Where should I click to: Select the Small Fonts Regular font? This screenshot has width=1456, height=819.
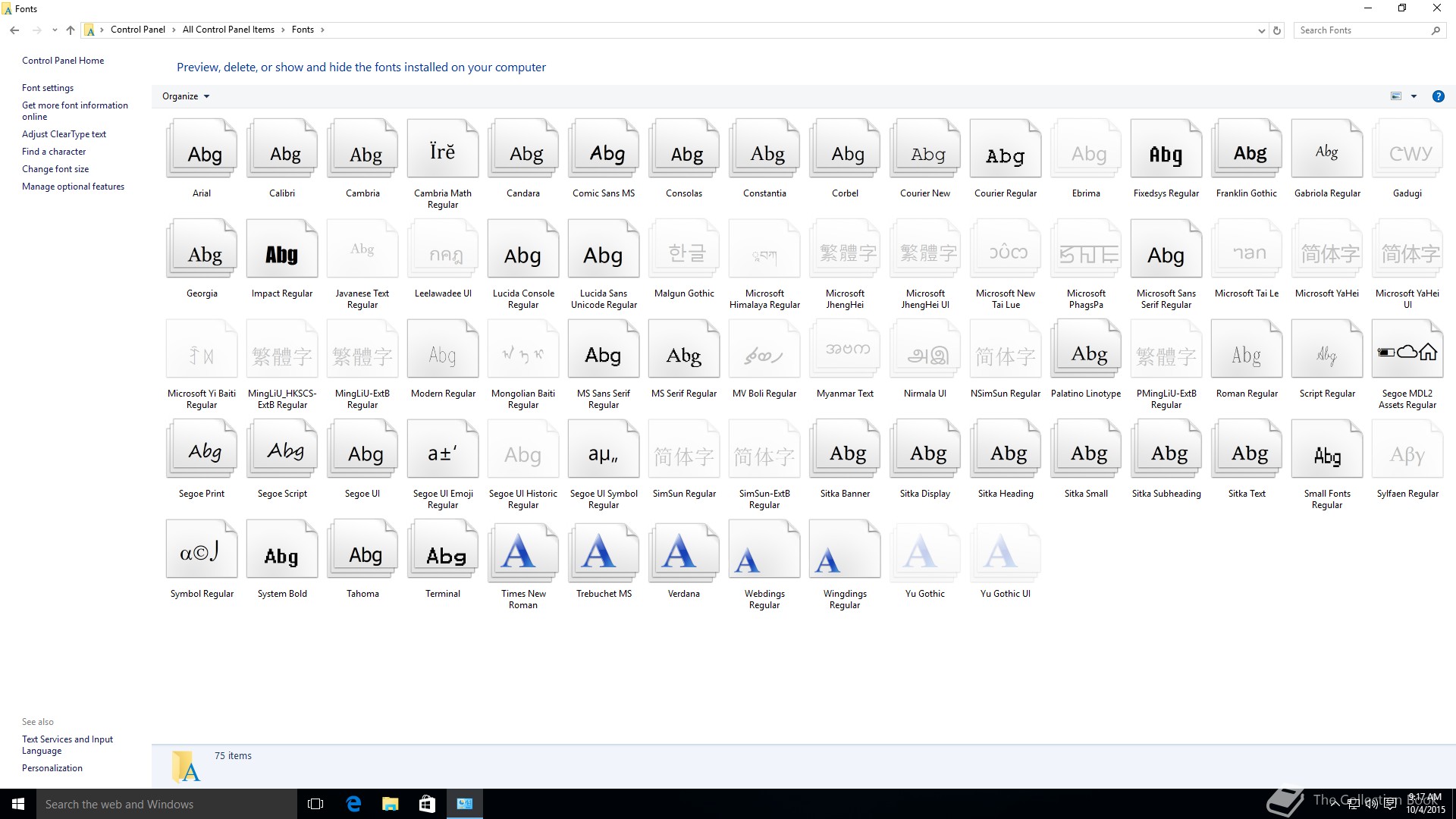point(1327,450)
